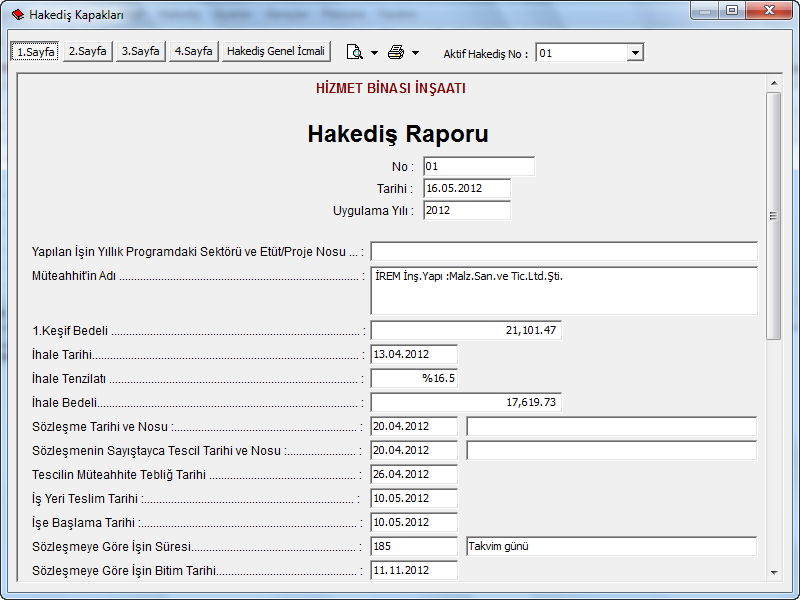Click the Hakediş Kapakları title bar app icon
Image resolution: width=800 pixels, height=600 pixels.
click(17, 15)
